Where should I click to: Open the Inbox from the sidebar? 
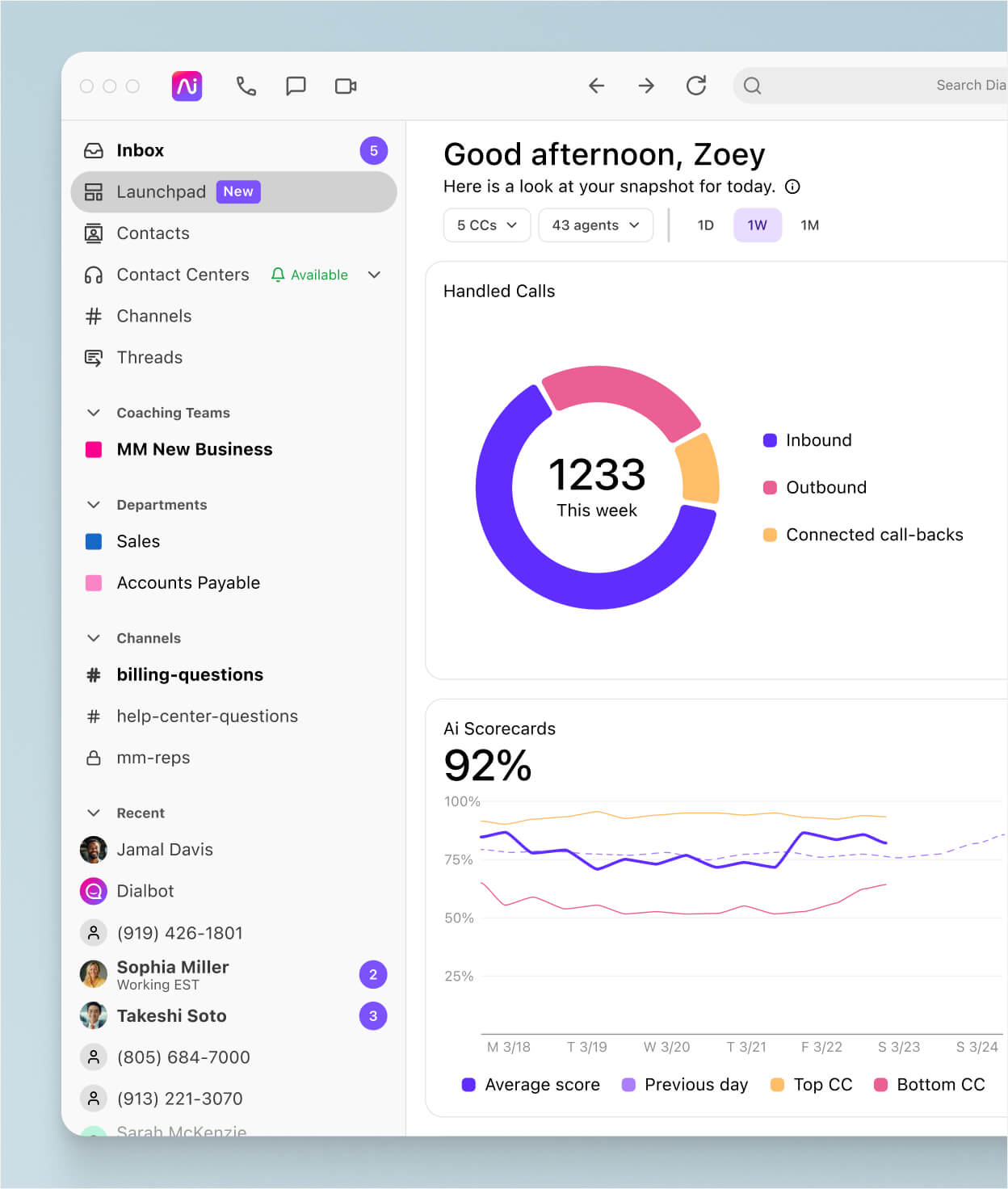tap(141, 150)
